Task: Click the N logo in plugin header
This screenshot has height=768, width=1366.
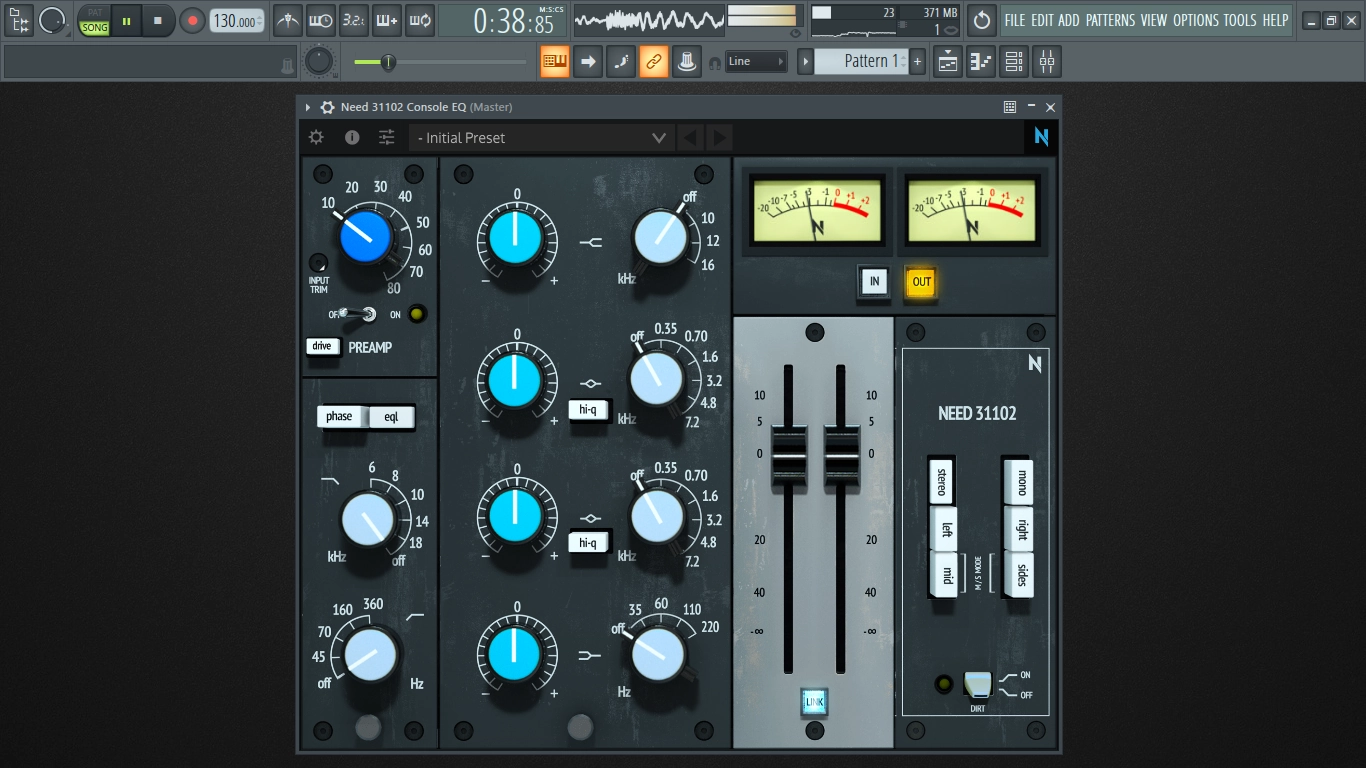Action: (1041, 137)
